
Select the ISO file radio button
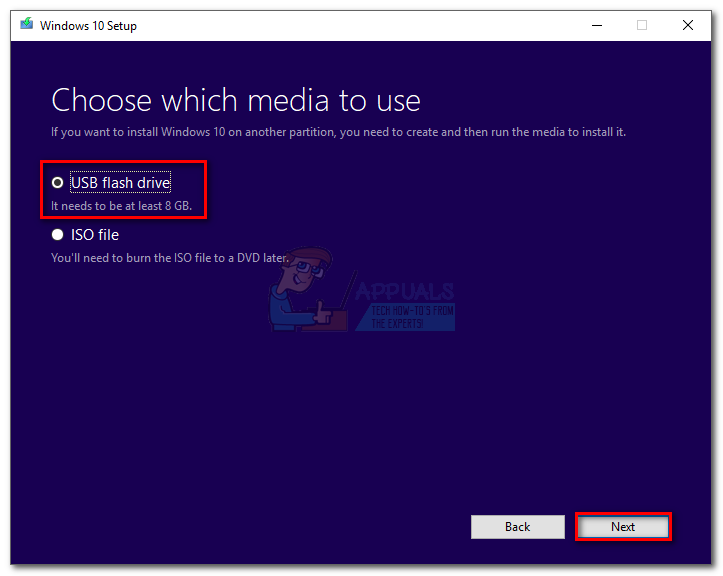(x=57, y=235)
